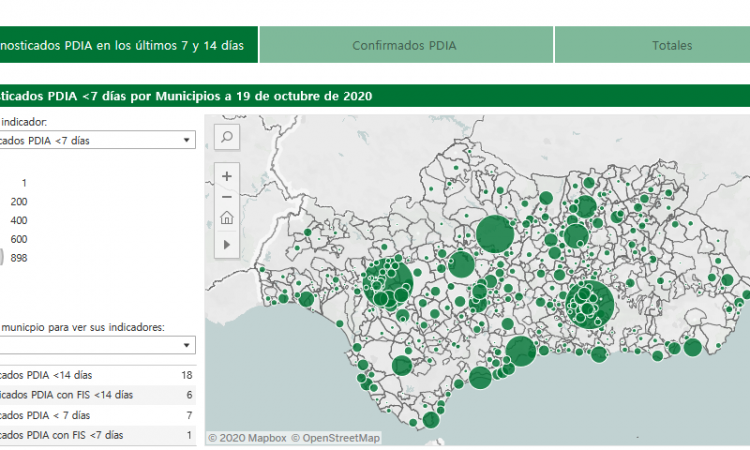Open the Mapbox attribution link
Screen dimensions: 750x450
click(x=246, y=437)
